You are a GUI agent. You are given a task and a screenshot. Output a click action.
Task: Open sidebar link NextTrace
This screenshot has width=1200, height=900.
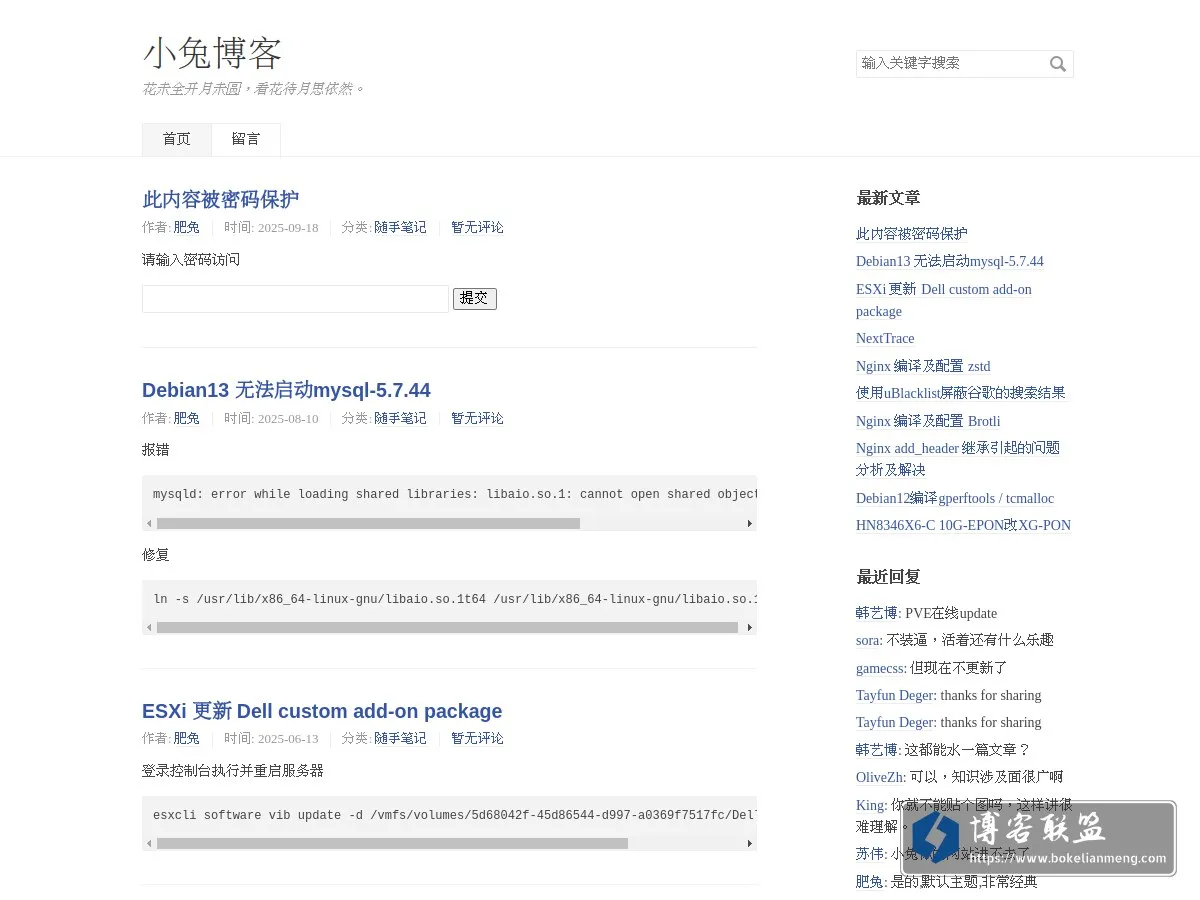(885, 339)
